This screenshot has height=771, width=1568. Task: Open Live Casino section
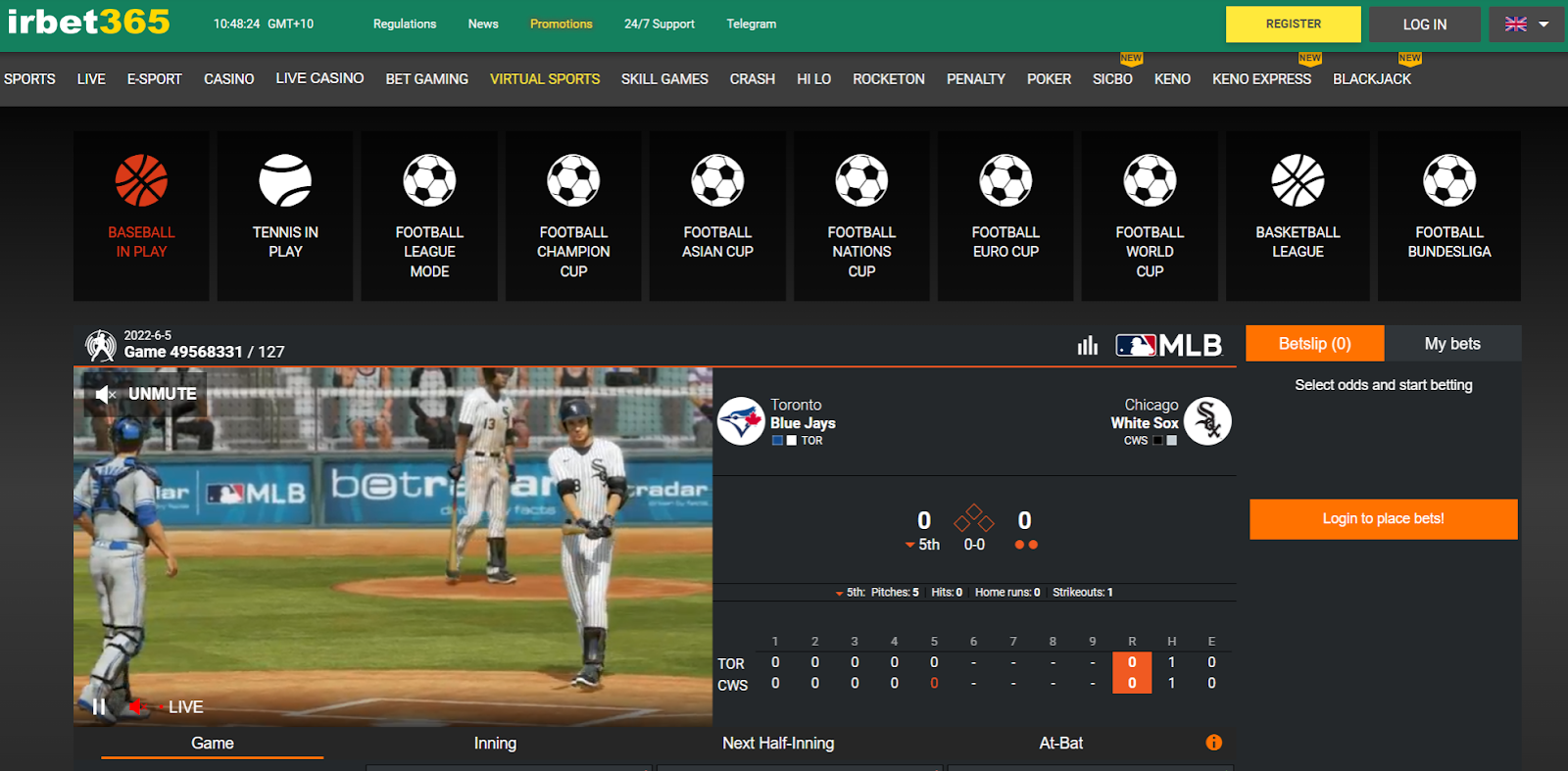pyautogui.click(x=319, y=78)
